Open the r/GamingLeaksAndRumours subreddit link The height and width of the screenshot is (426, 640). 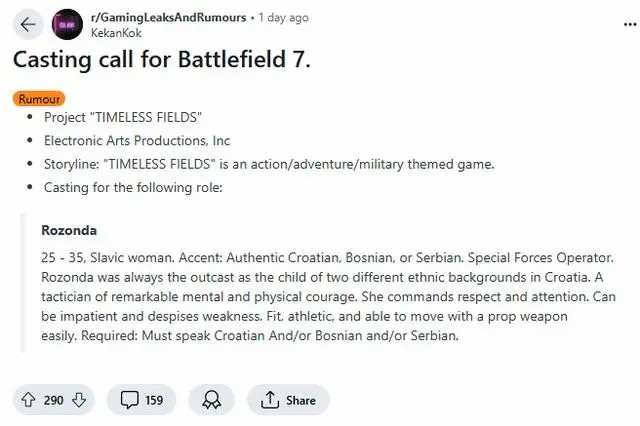pos(171,17)
